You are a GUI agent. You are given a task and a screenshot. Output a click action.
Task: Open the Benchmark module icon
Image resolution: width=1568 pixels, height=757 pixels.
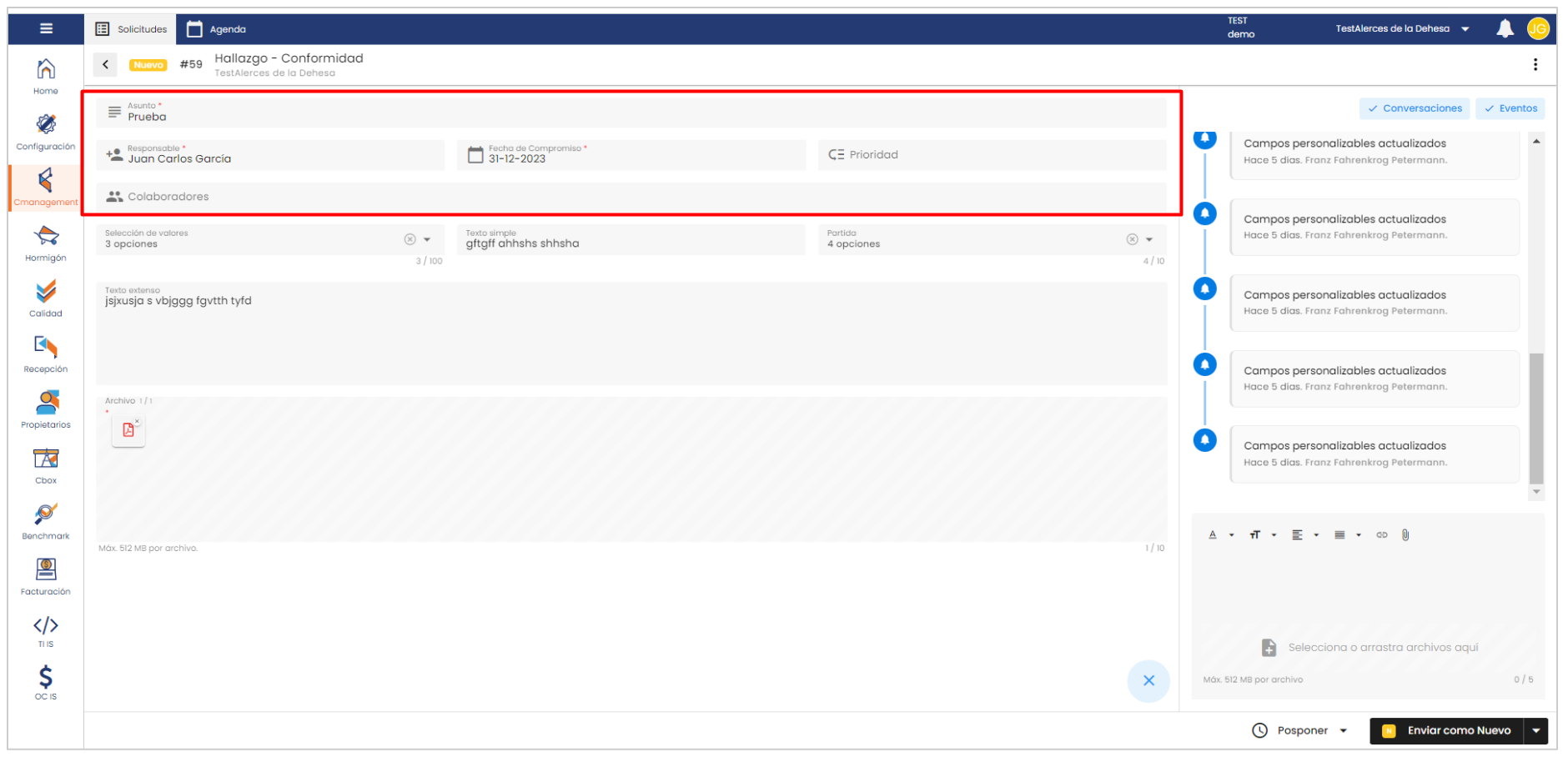click(x=46, y=521)
